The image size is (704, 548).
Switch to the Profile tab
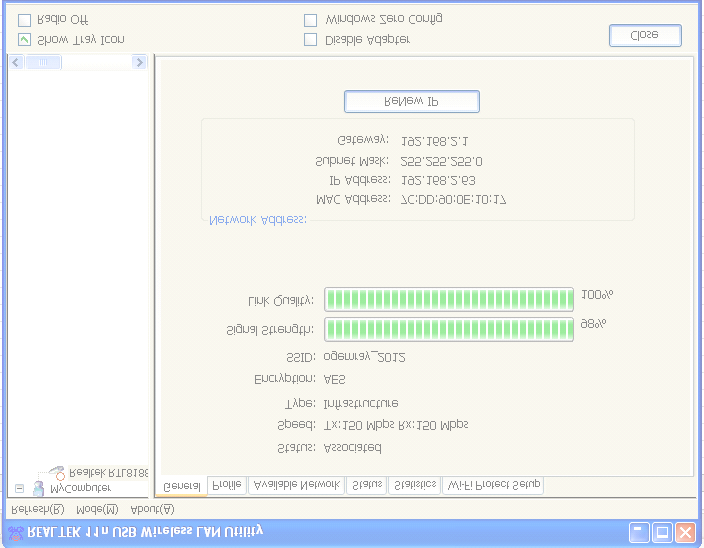[x=227, y=485]
